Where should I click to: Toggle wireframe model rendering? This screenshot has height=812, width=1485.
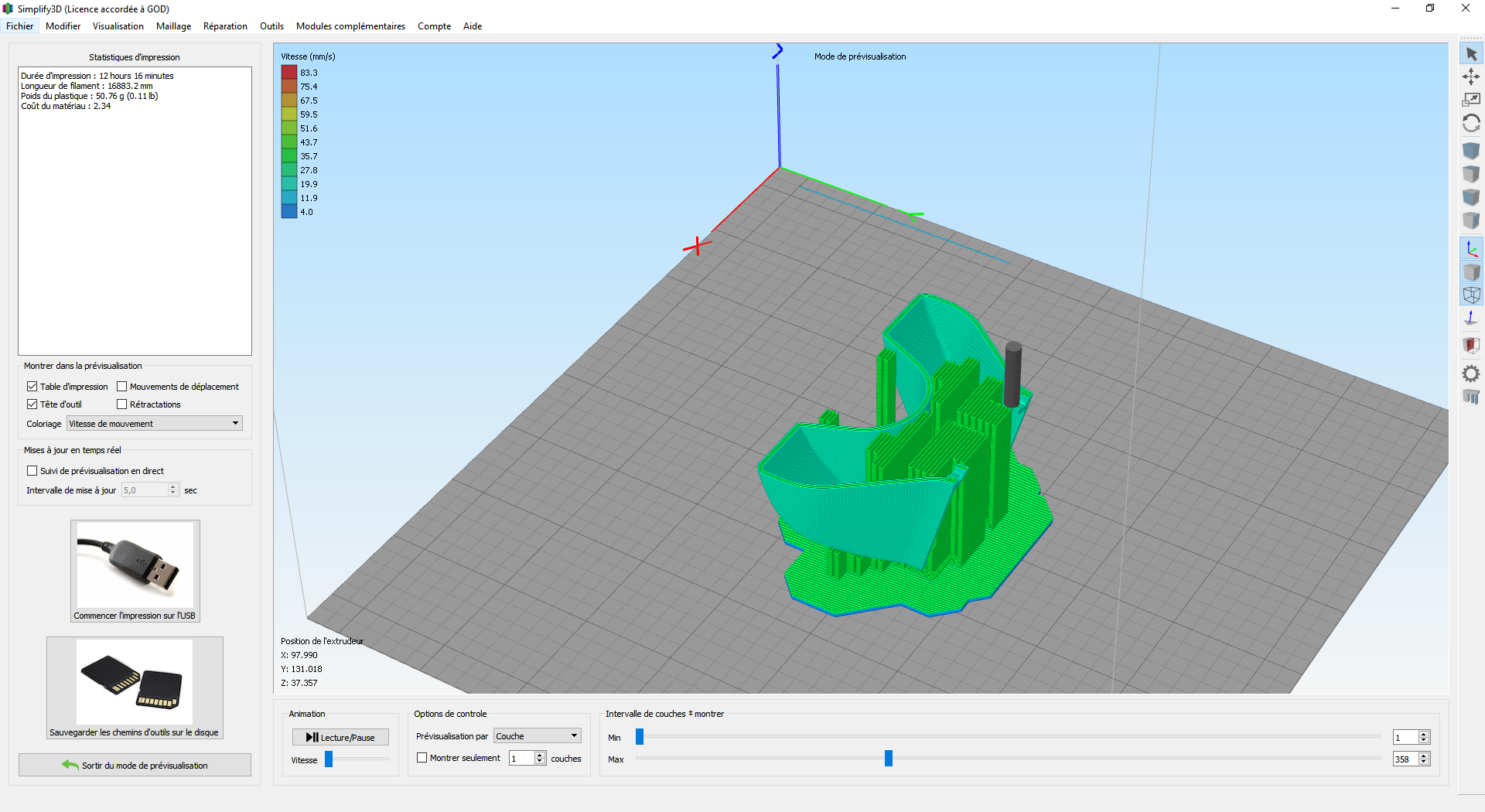tap(1471, 295)
